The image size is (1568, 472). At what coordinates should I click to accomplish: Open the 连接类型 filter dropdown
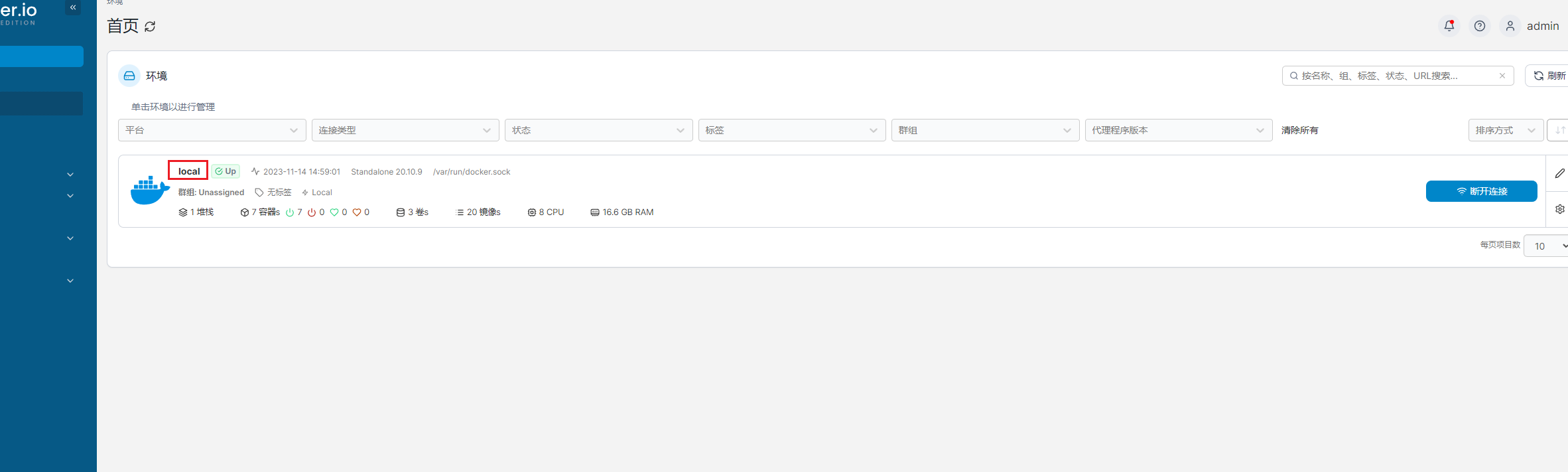tap(405, 130)
